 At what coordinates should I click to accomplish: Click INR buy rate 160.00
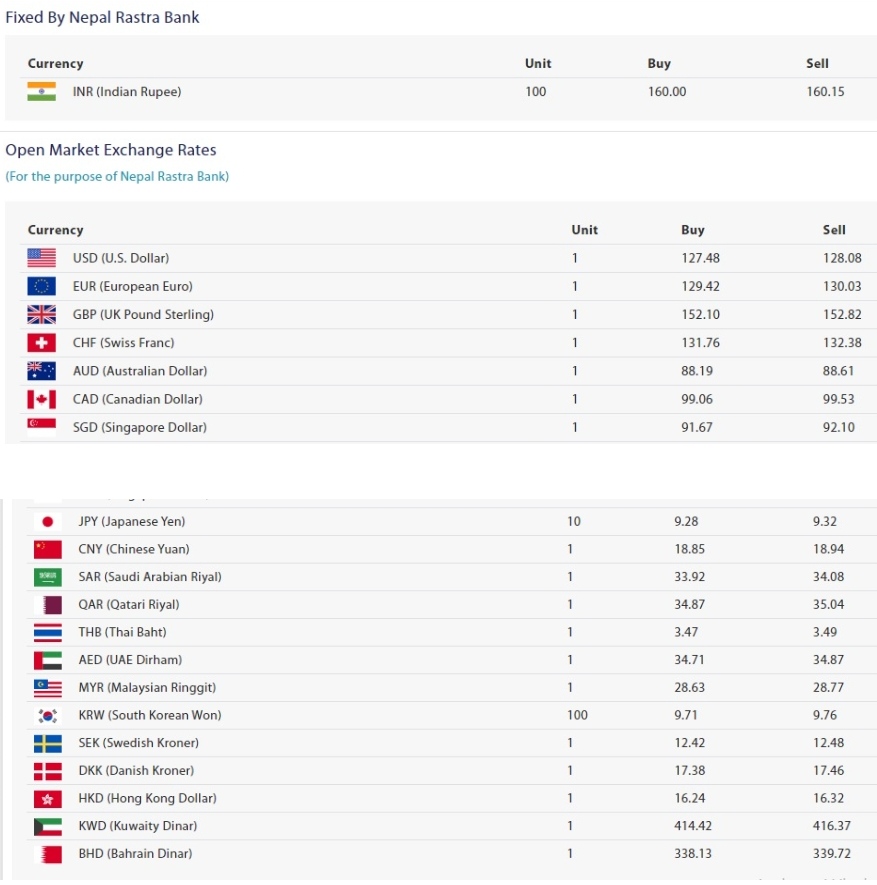click(x=666, y=91)
